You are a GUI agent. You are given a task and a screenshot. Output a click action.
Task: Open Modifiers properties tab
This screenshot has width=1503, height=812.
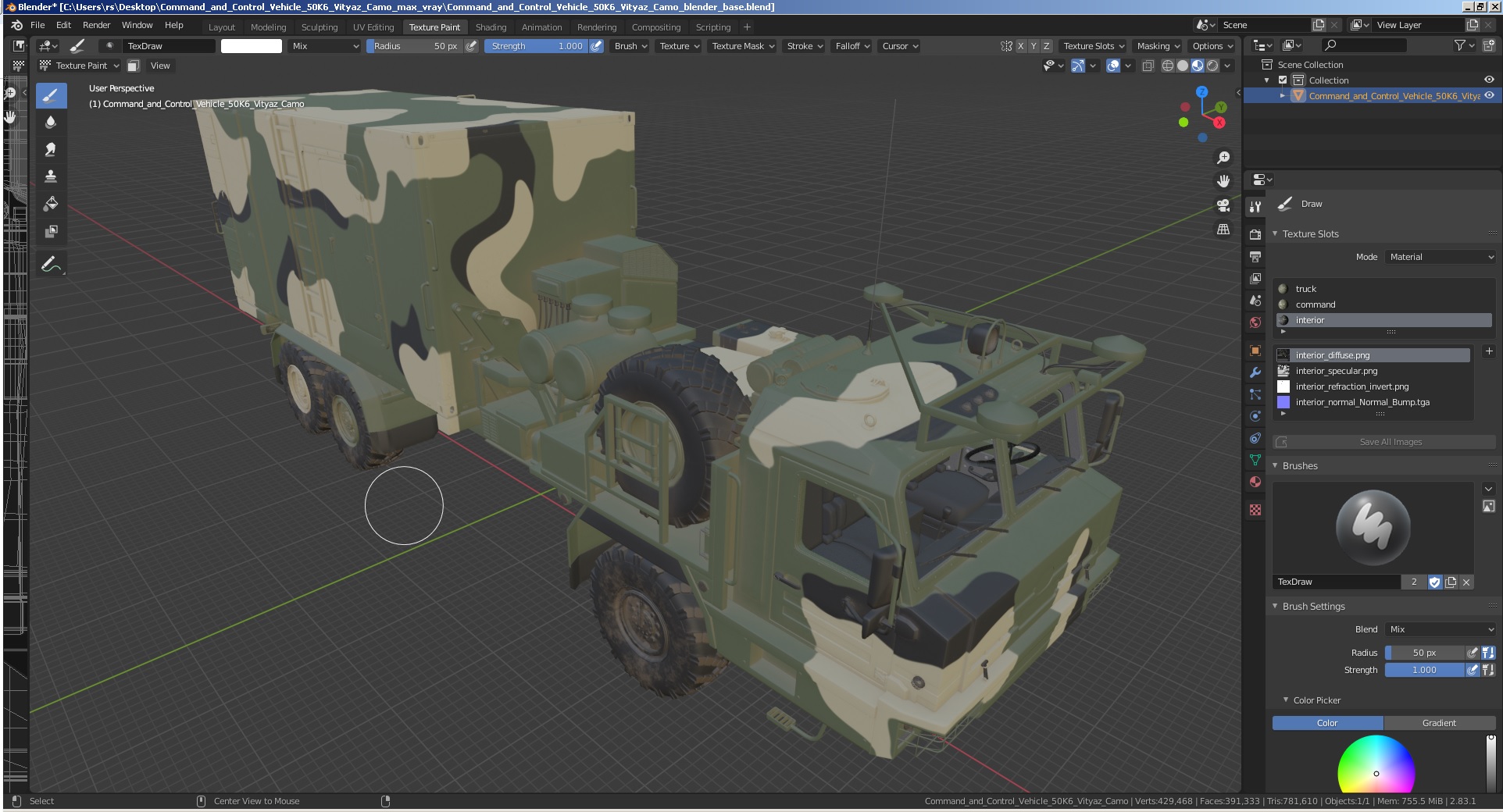tap(1255, 372)
